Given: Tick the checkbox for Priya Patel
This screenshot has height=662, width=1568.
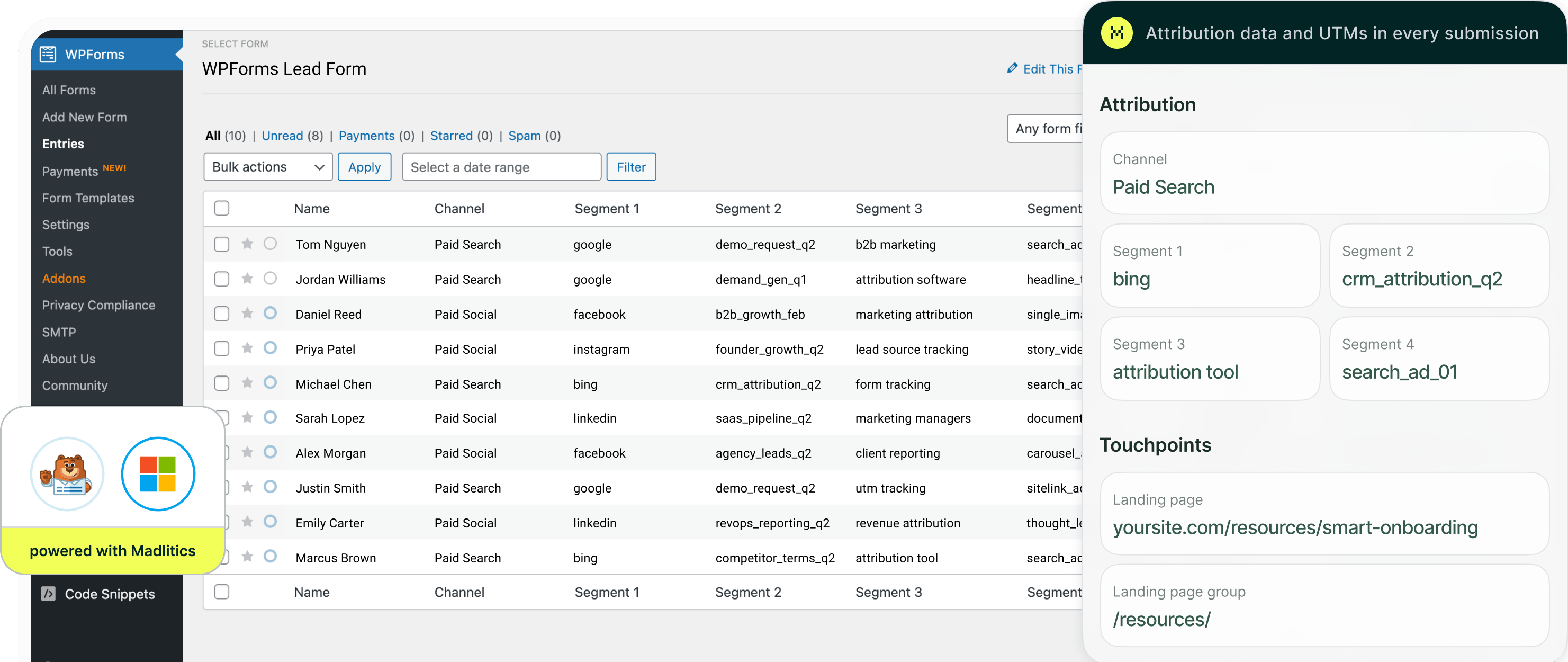Looking at the screenshot, I should (222, 348).
